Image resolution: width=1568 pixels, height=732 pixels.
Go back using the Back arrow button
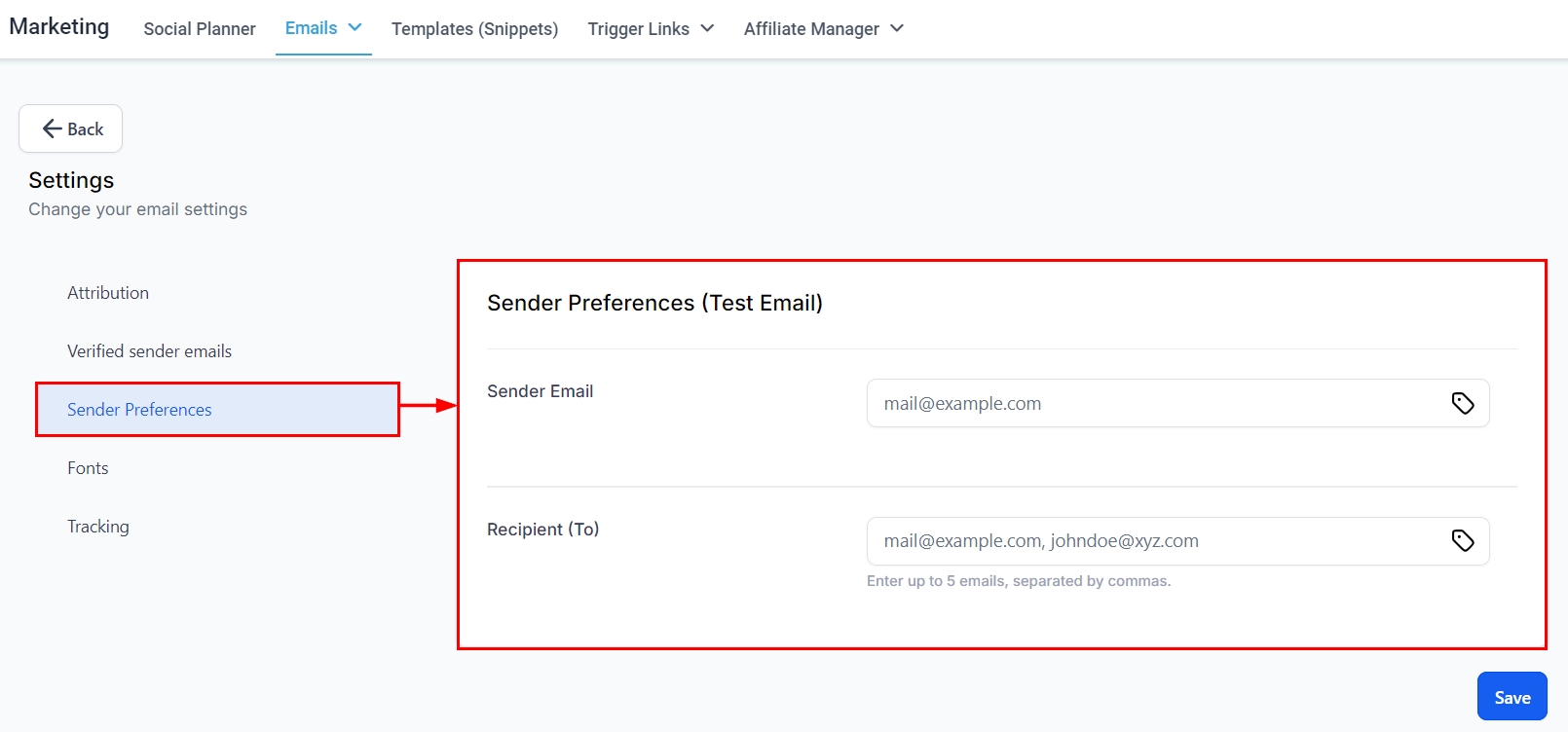[71, 128]
